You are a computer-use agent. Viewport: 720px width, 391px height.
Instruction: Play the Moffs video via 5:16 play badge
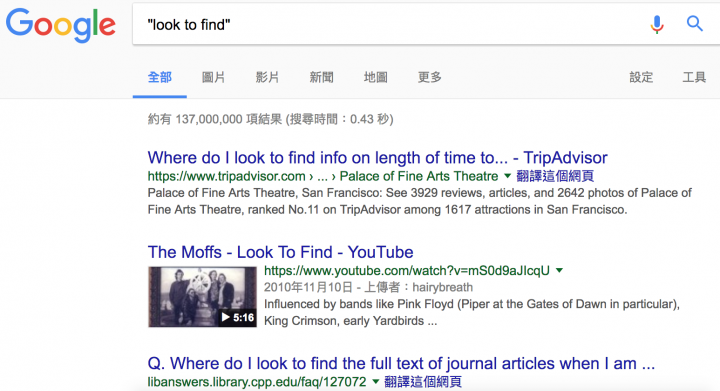[237, 317]
